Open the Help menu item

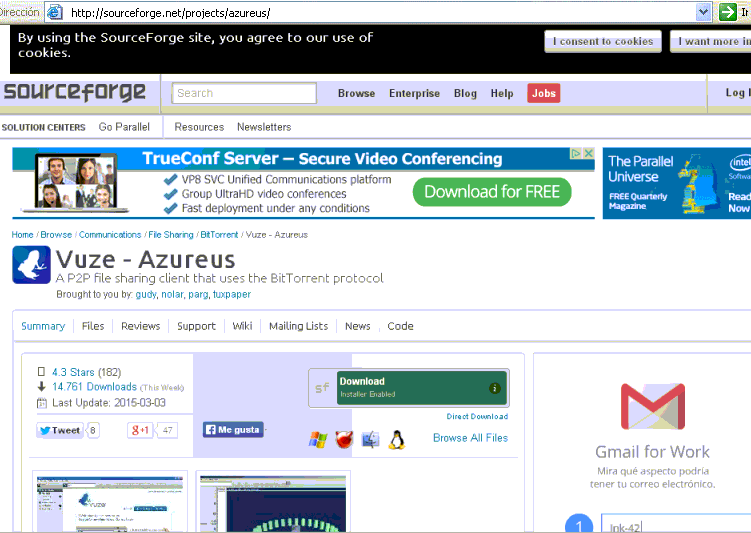point(501,93)
